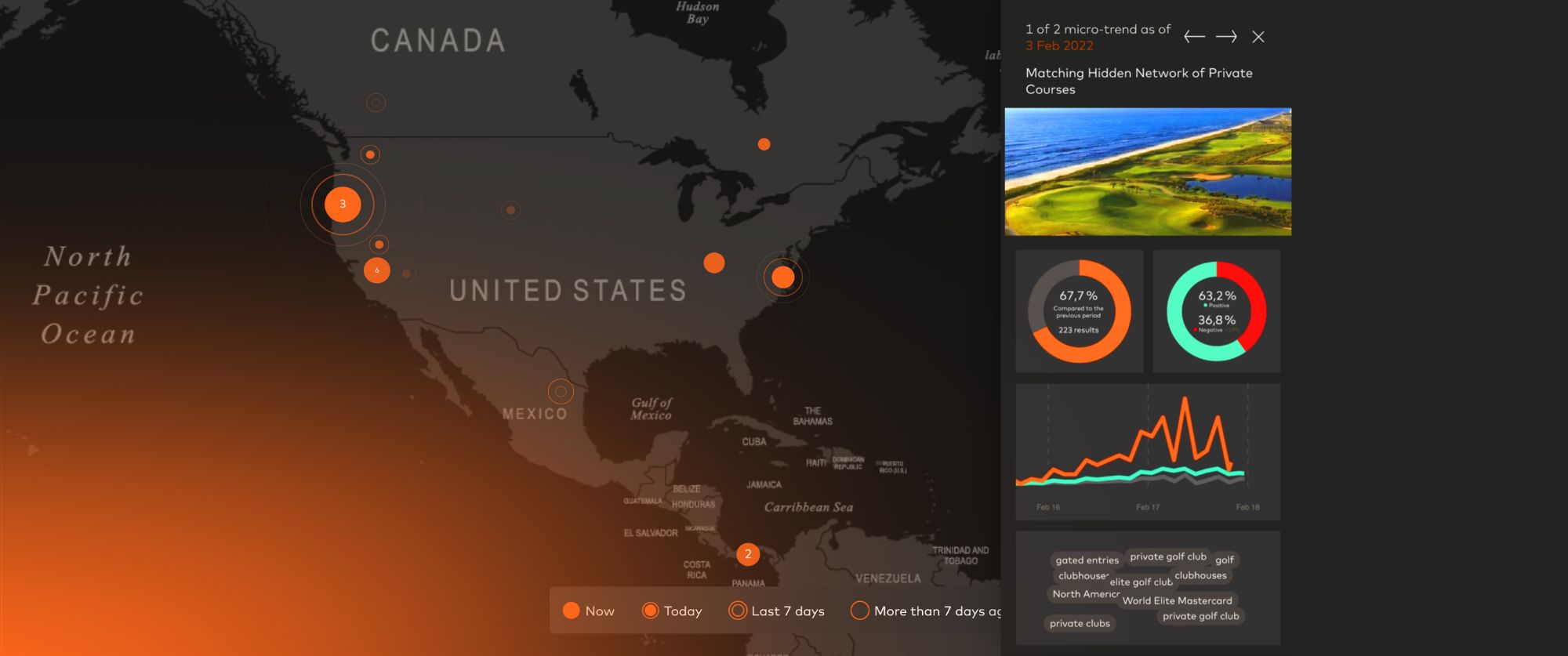The height and width of the screenshot is (656, 1568).
Task: Select the Last 7 days filter
Action: pos(776,611)
